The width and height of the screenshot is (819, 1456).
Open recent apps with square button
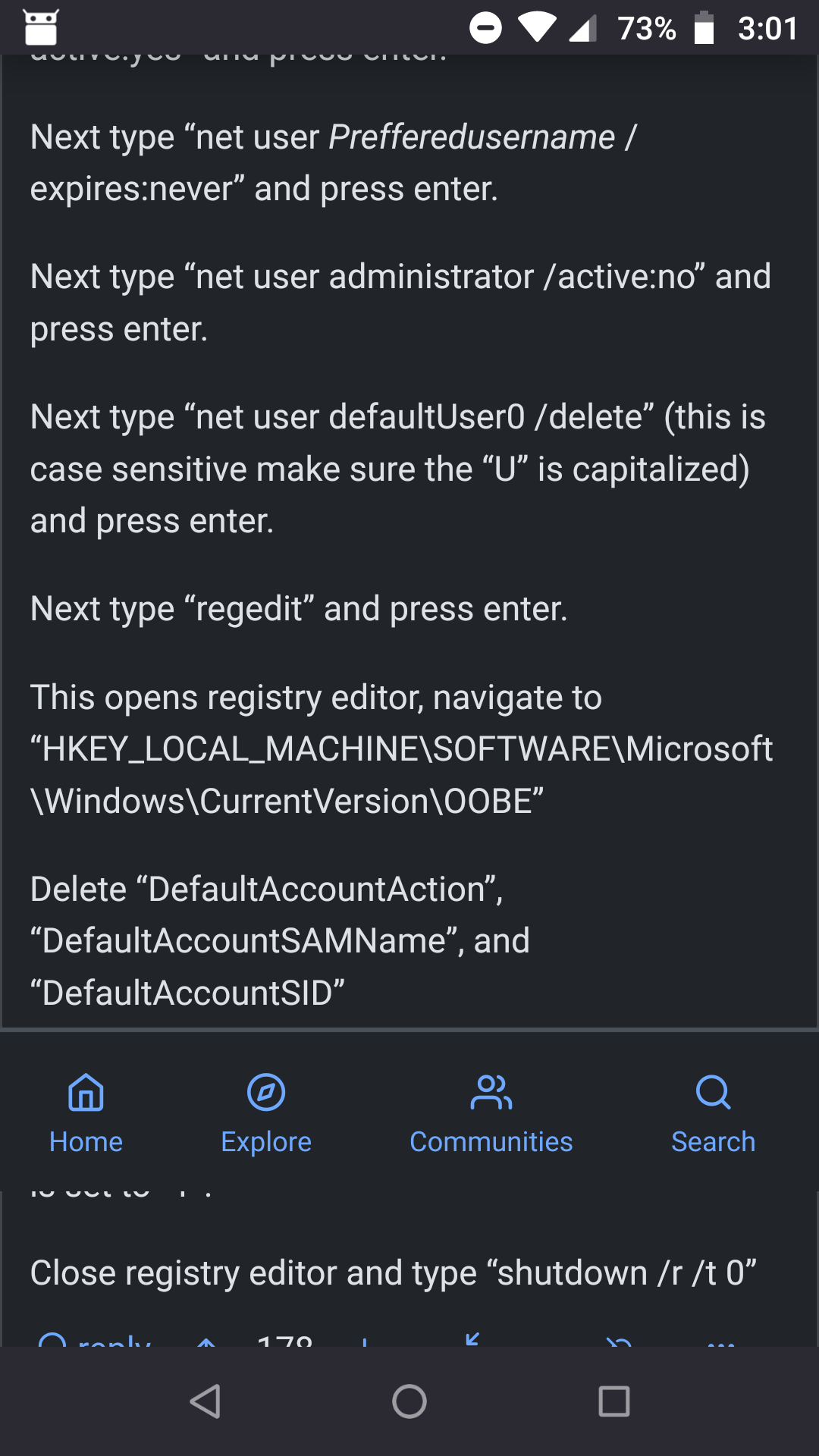pyautogui.click(x=614, y=1401)
